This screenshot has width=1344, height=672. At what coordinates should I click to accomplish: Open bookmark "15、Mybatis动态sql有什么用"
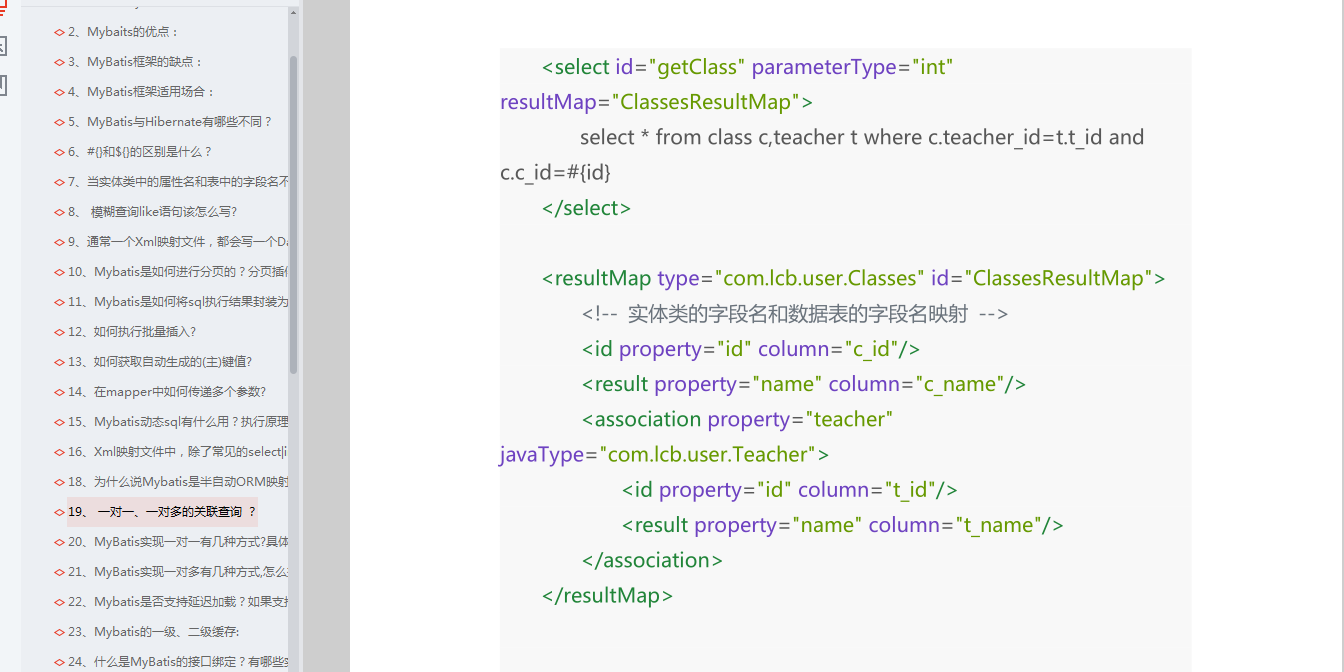[x=178, y=422]
